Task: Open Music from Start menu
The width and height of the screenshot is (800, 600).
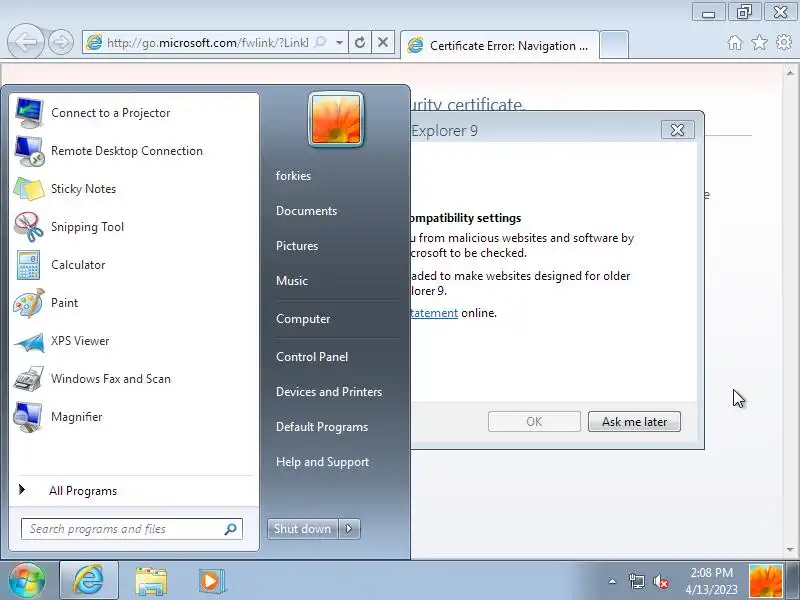Action: click(x=292, y=281)
